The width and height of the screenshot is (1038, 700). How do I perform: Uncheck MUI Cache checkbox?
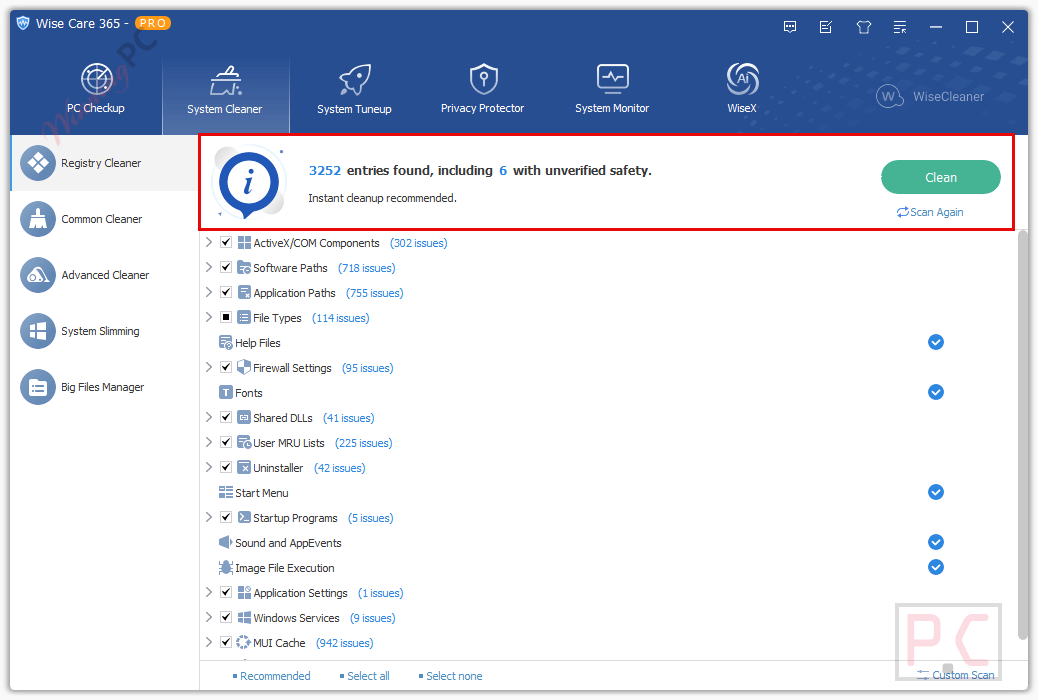click(226, 642)
